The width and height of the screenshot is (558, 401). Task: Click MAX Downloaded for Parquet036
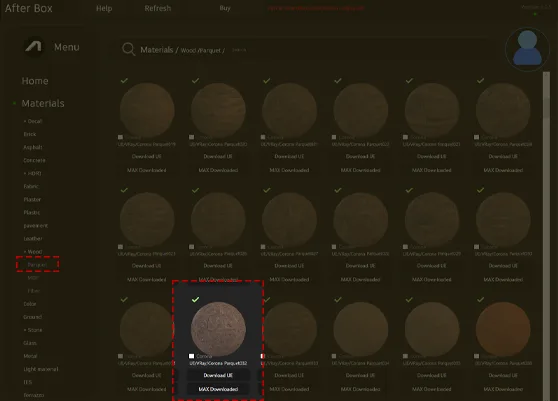(x=503, y=389)
